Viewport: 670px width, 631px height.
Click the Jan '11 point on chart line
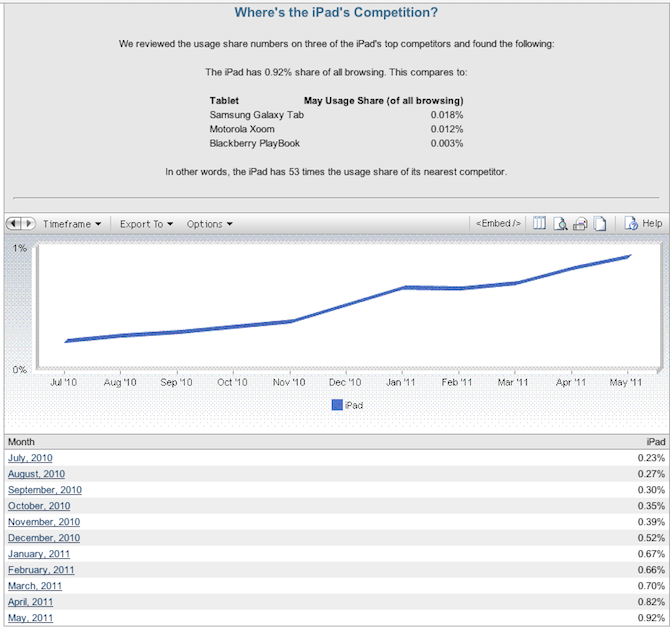pyautogui.click(x=403, y=288)
